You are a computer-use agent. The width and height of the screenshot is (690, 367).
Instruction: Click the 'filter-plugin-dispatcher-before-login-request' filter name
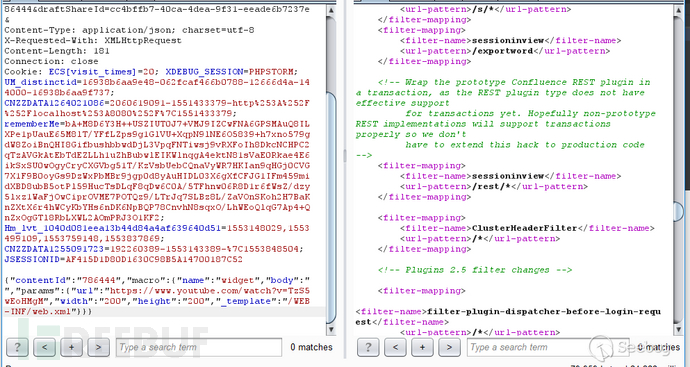click(508, 317)
